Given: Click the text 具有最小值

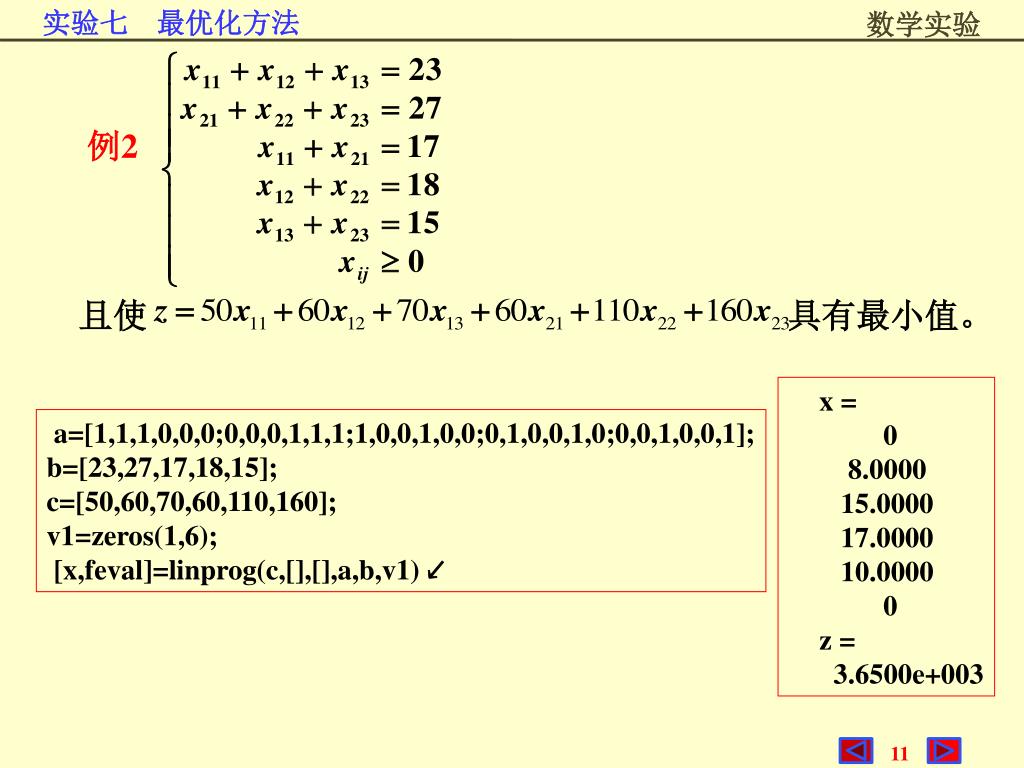Looking at the screenshot, I should click(x=874, y=316).
